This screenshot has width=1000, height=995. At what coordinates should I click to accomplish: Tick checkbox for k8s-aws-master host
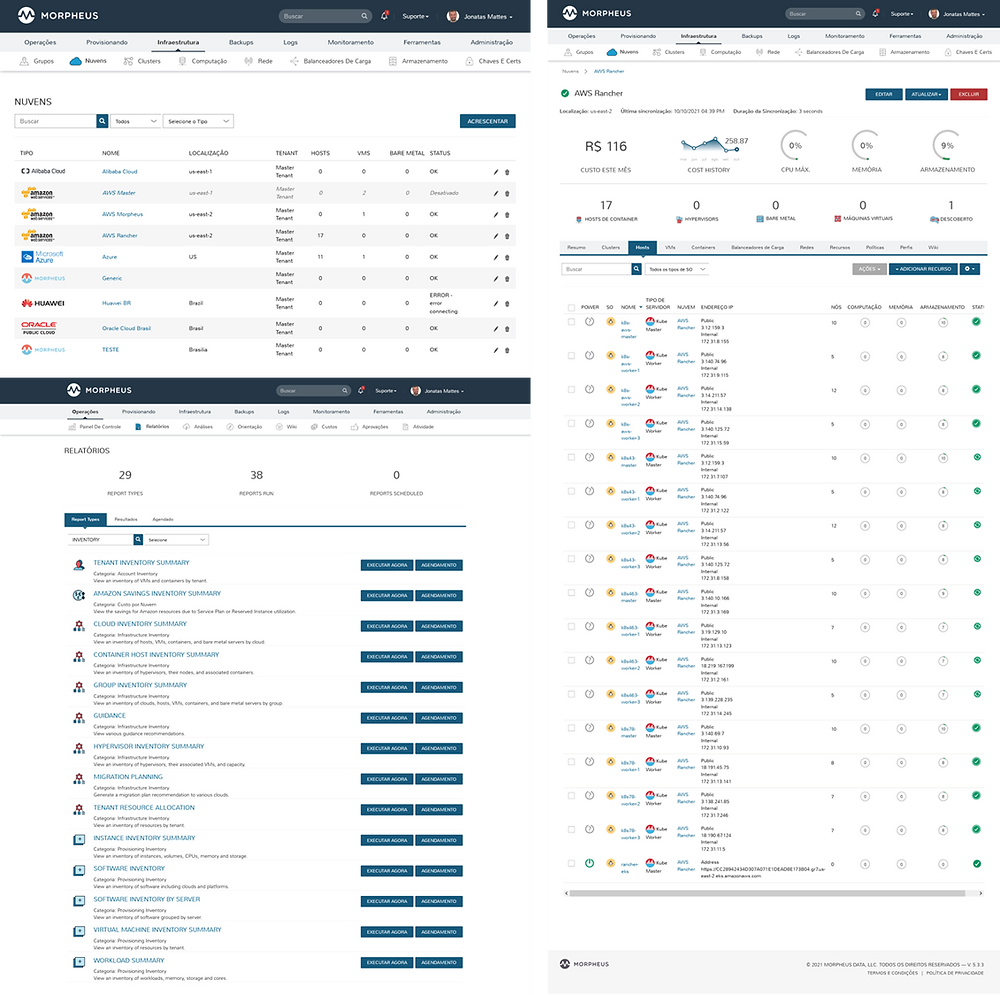pyautogui.click(x=571, y=322)
